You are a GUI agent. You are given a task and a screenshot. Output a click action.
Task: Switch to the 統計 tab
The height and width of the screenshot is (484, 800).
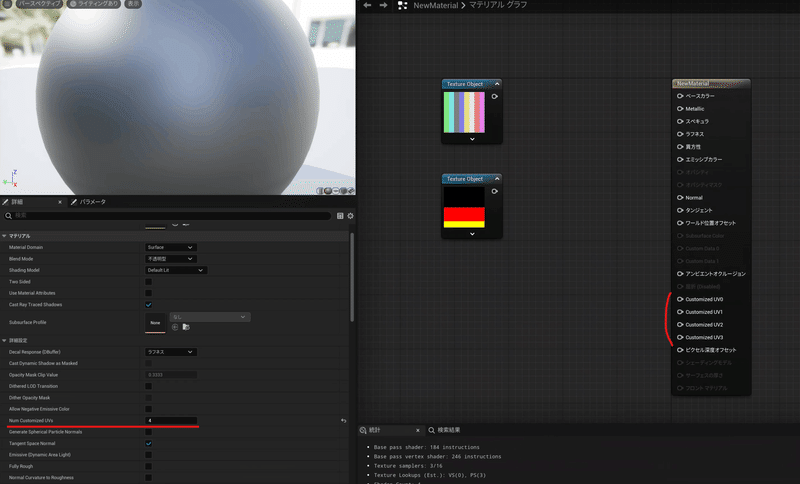374,430
